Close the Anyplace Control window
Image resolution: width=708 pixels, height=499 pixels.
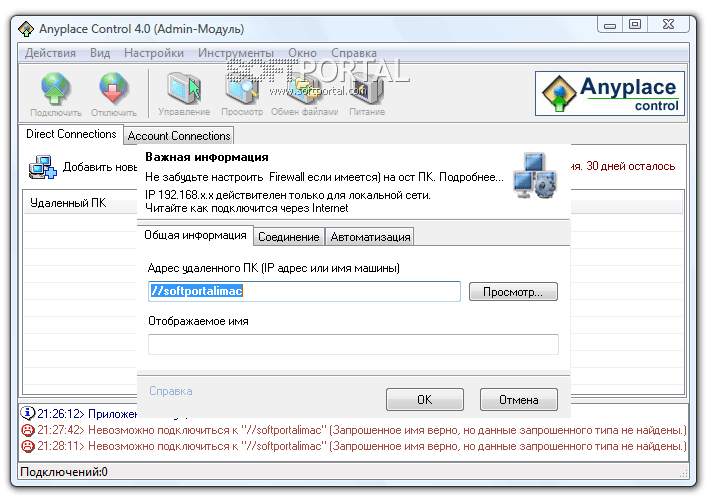click(668, 25)
